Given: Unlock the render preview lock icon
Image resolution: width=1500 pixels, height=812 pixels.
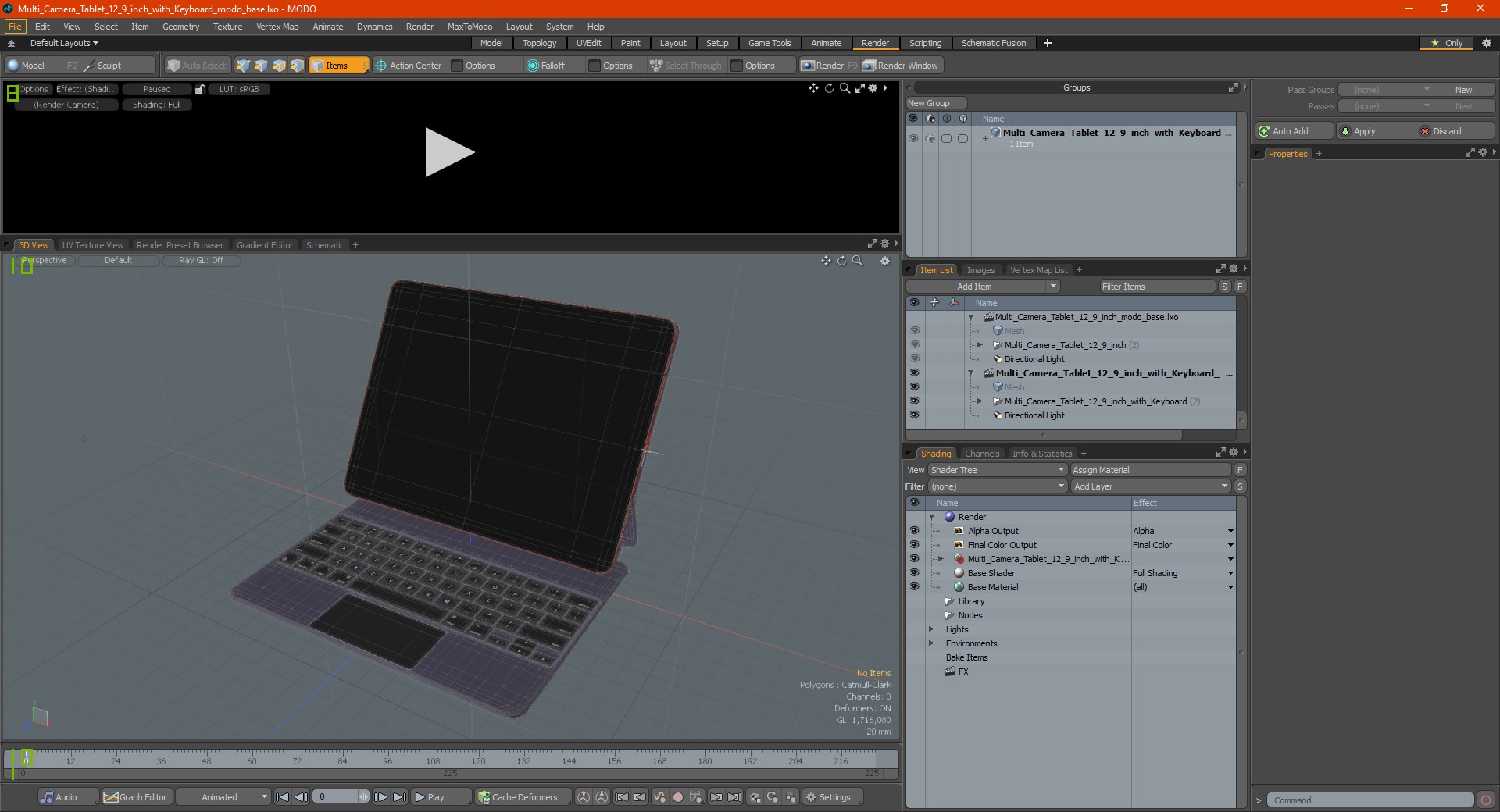Looking at the screenshot, I should [x=200, y=89].
